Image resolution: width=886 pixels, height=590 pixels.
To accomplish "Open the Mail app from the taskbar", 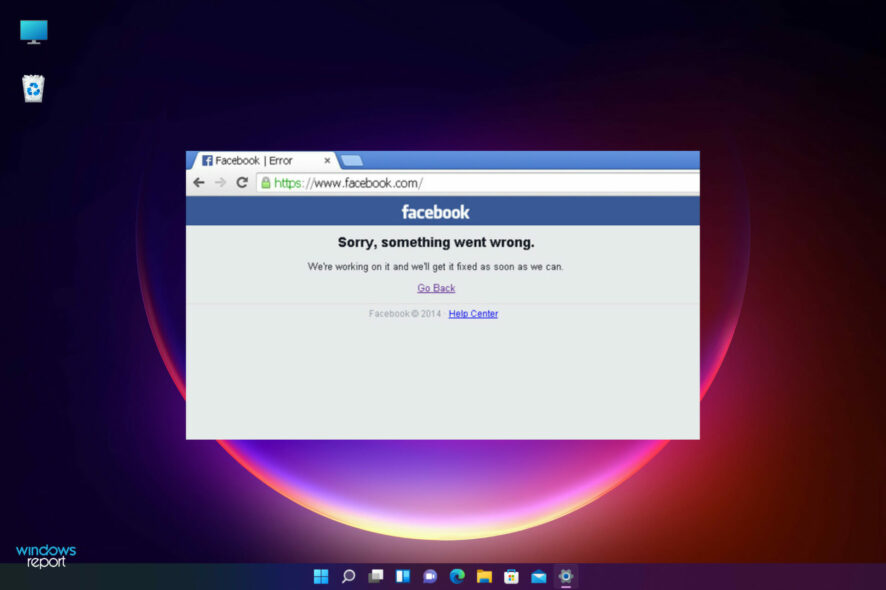I will [x=537, y=576].
